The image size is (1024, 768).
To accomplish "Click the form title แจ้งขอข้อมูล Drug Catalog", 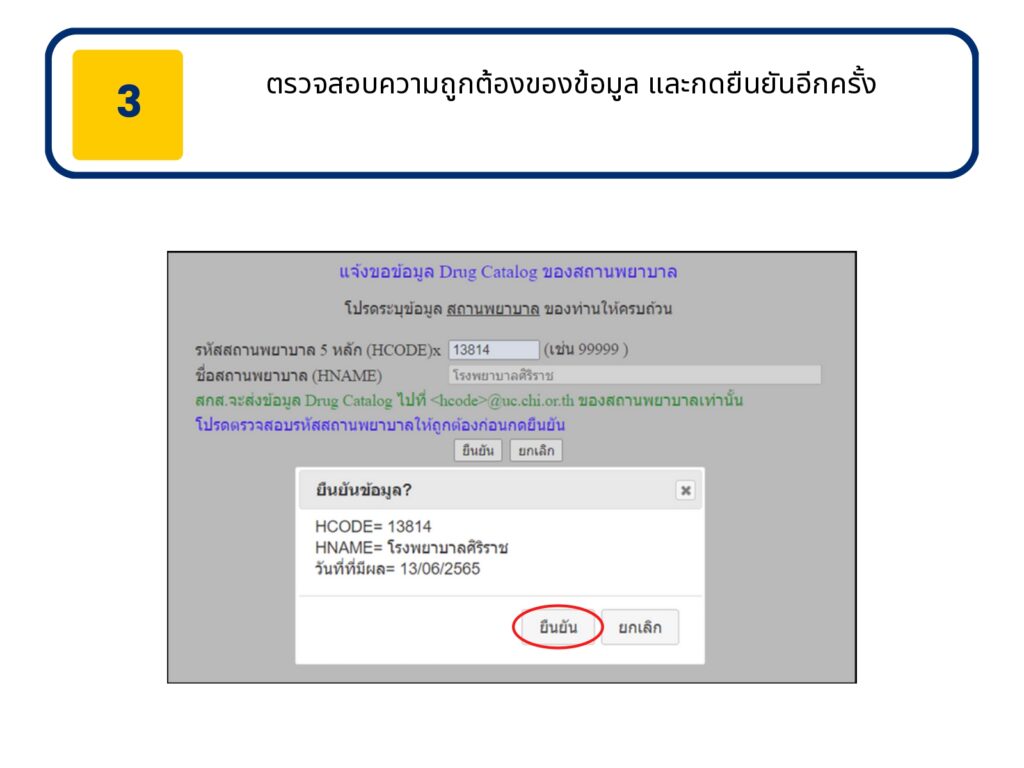I will [x=511, y=272].
